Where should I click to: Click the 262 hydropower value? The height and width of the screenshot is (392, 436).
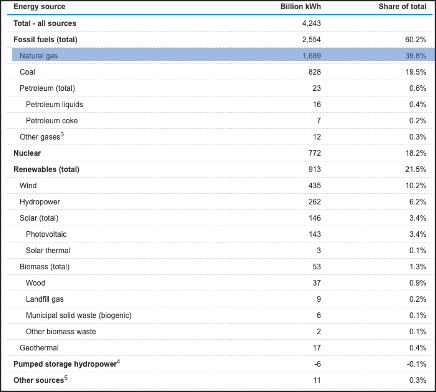(x=315, y=202)
